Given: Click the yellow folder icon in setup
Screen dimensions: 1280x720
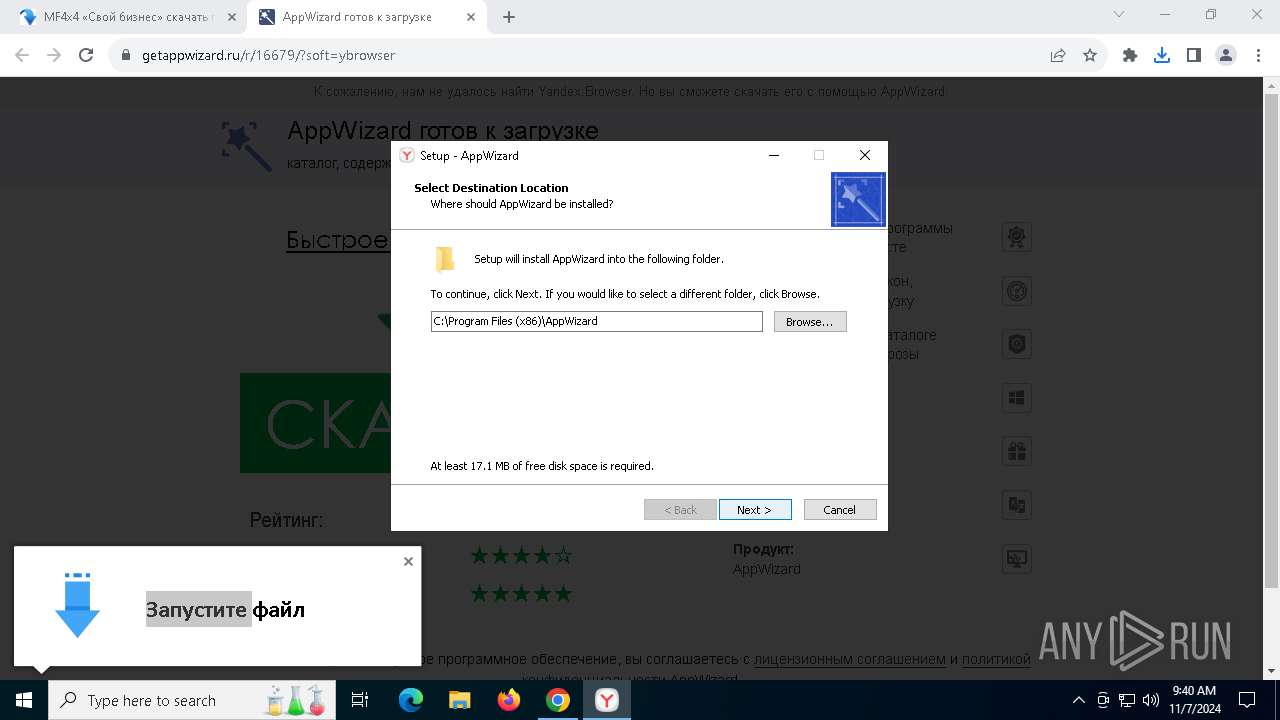Looking at the screenshot, I should coord(445,259).
